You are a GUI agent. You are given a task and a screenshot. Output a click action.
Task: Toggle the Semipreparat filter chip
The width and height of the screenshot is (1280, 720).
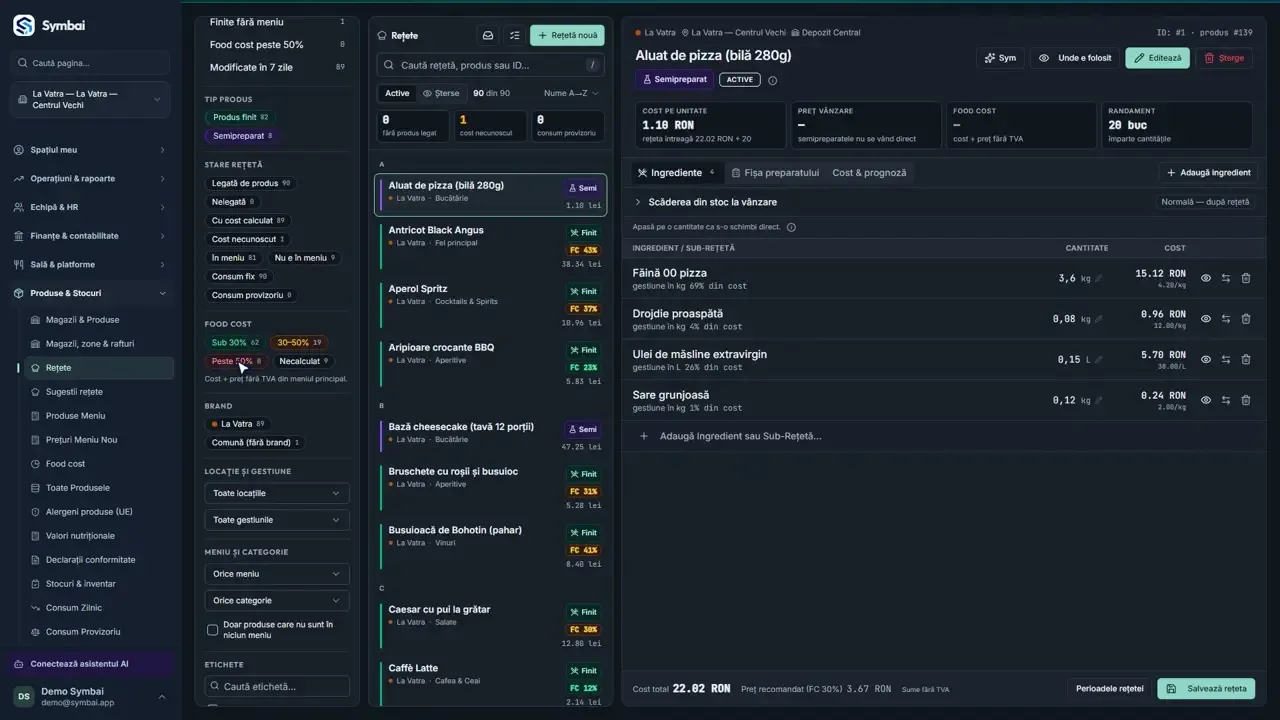click(242, 136)
